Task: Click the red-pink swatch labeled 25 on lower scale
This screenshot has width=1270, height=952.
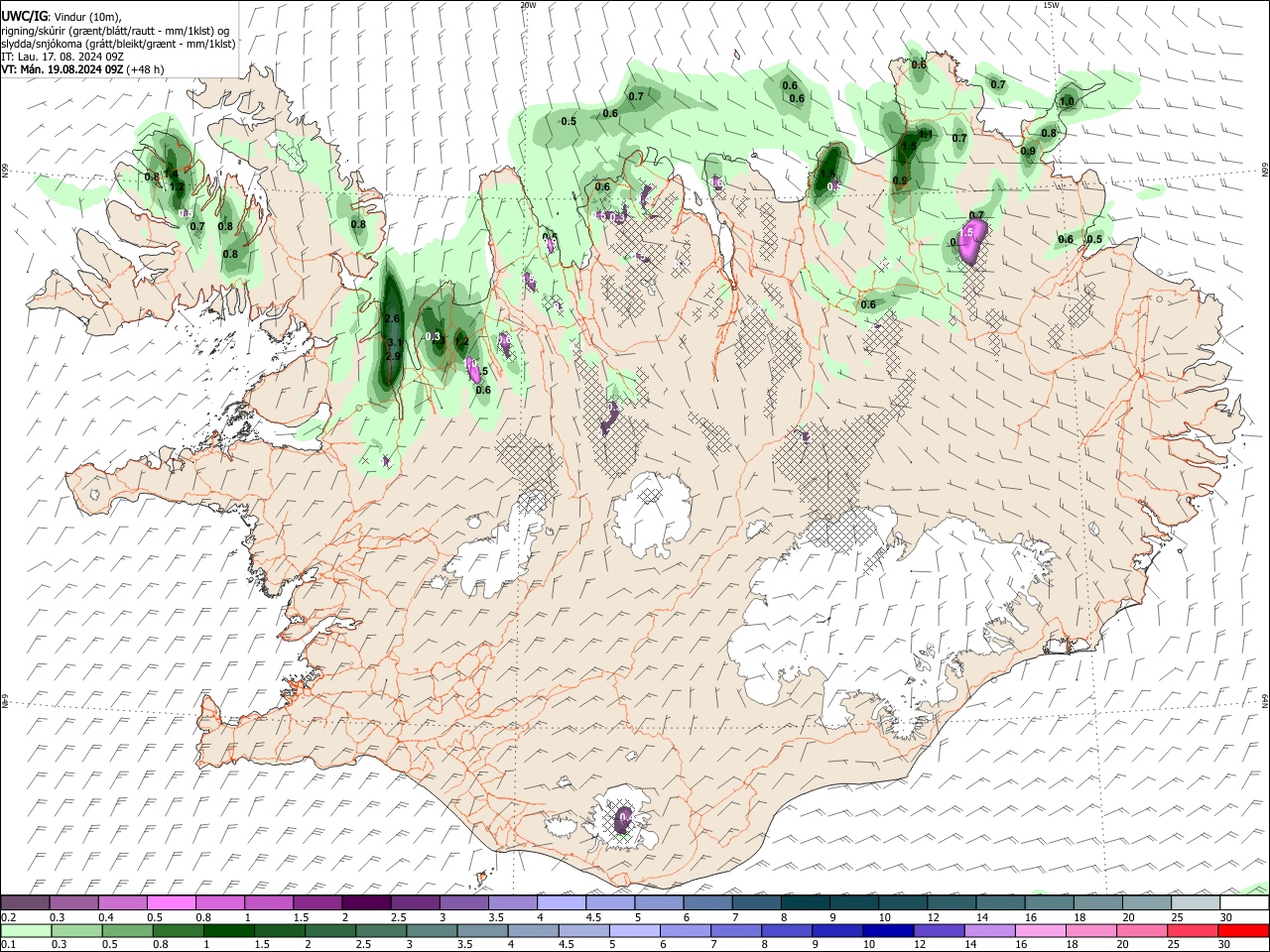Action: pos(1193,930)
